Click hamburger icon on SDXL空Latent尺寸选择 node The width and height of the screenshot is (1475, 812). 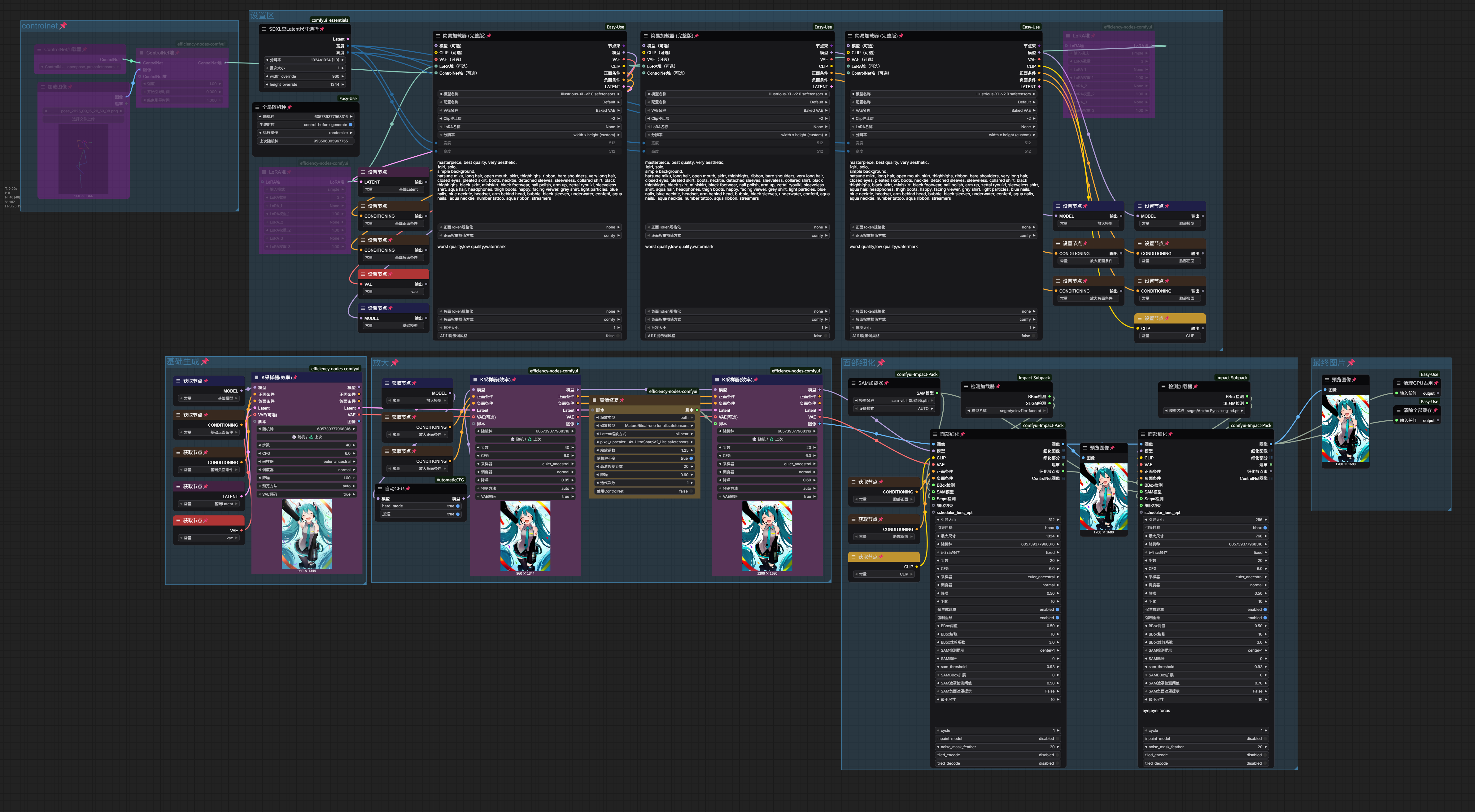click(x=264, y=29)
